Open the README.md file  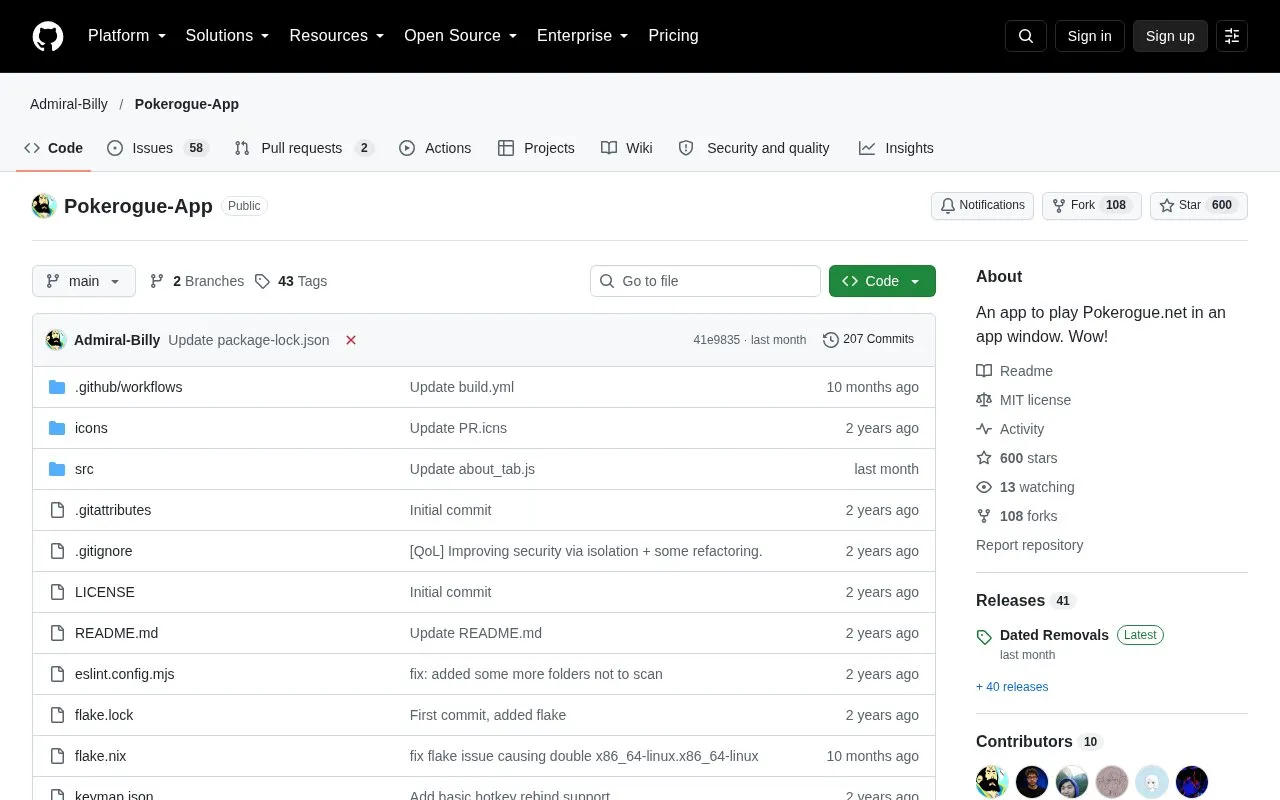click(x=116, y=633)
